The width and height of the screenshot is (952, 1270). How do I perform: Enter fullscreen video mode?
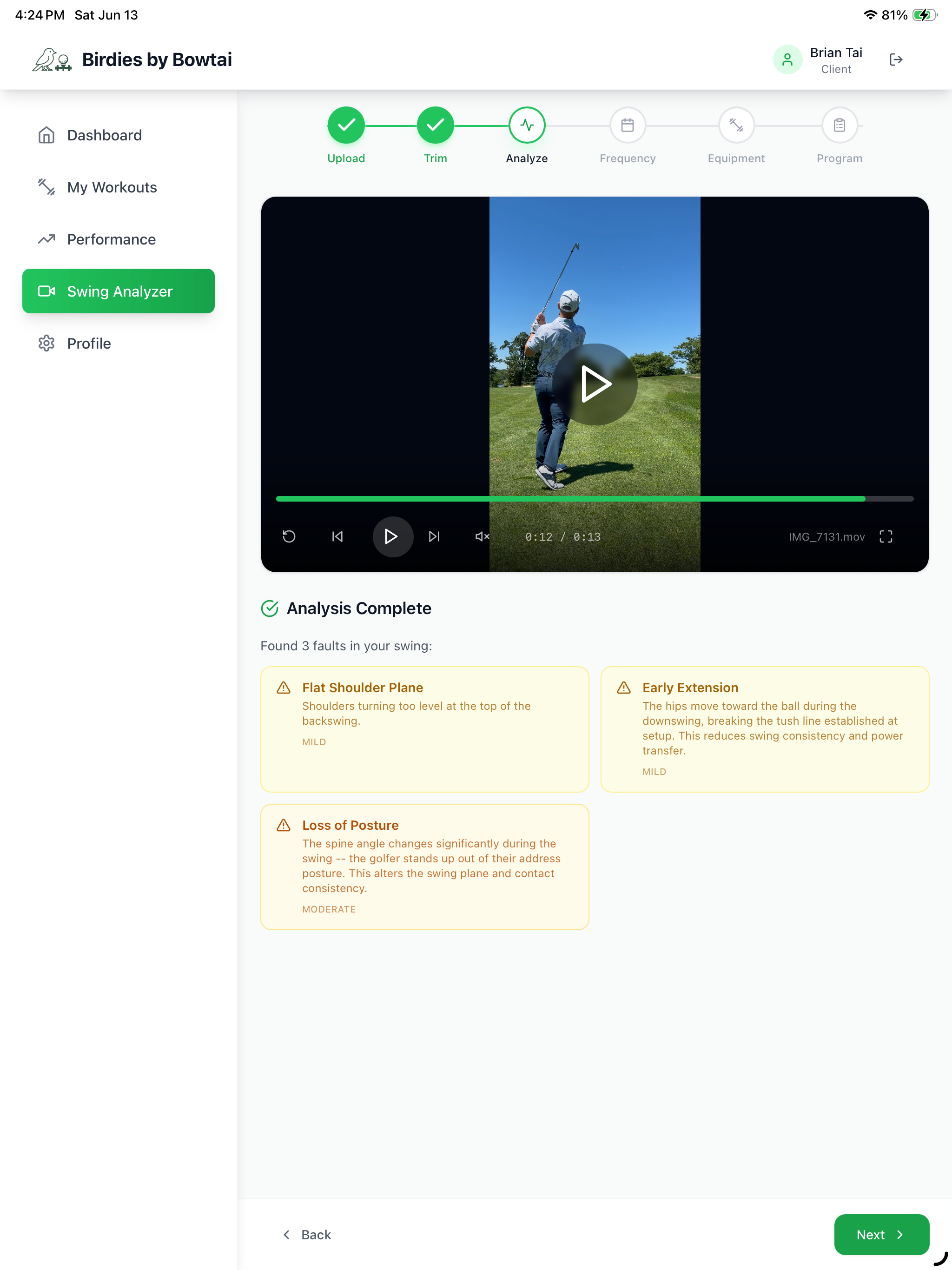point(886,537)
